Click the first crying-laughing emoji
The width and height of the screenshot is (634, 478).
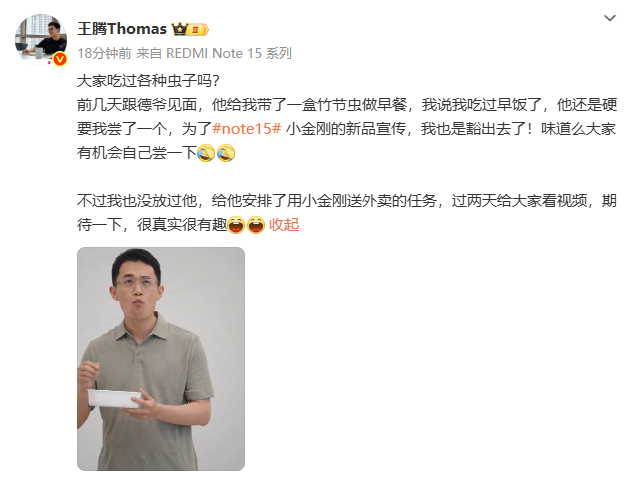point(206,153)
